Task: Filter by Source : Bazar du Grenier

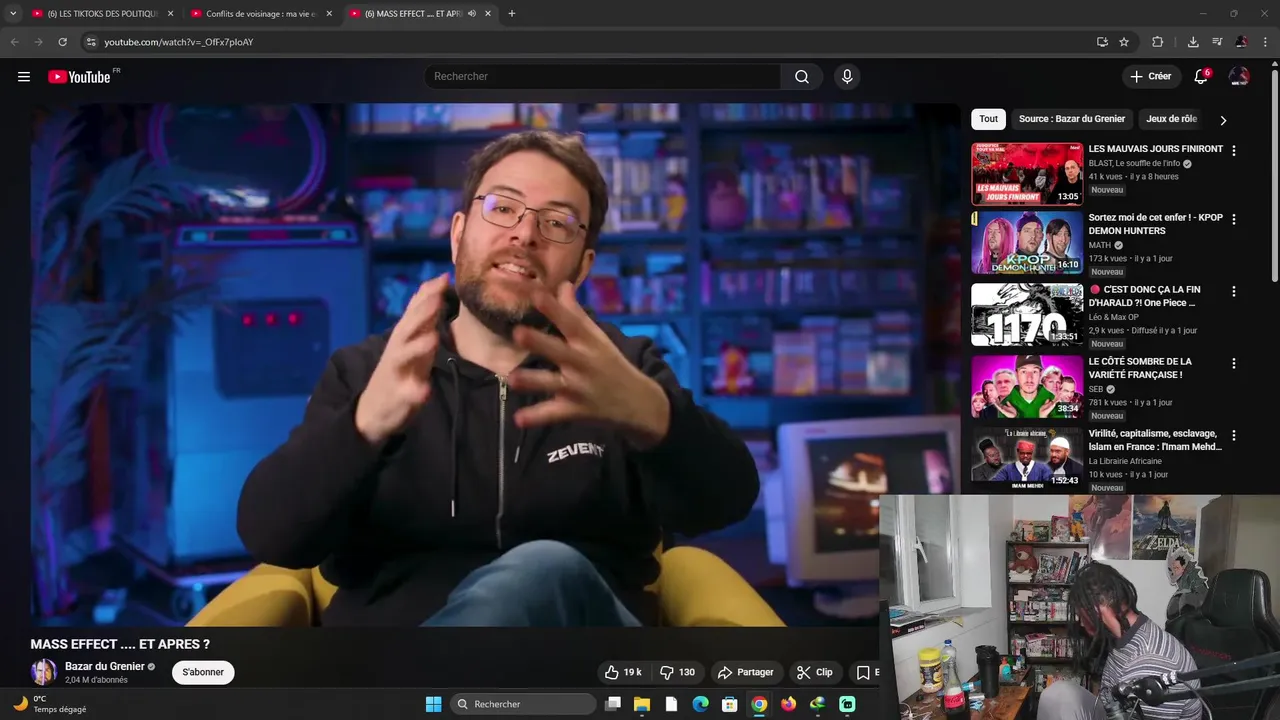Action: [1072, 119]
